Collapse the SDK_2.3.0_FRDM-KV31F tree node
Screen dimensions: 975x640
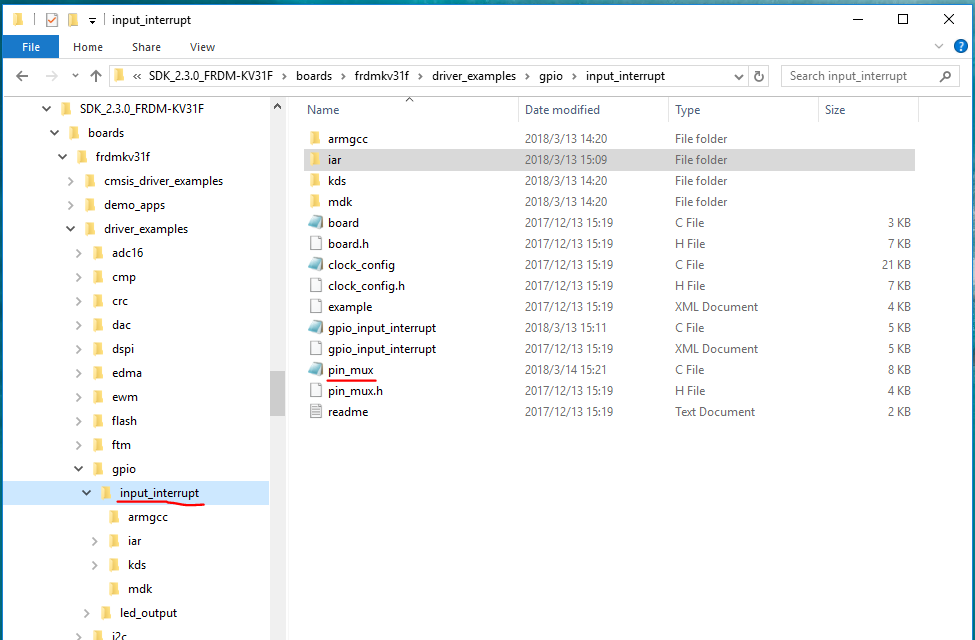pyautogui.click(x=47, y=109)
